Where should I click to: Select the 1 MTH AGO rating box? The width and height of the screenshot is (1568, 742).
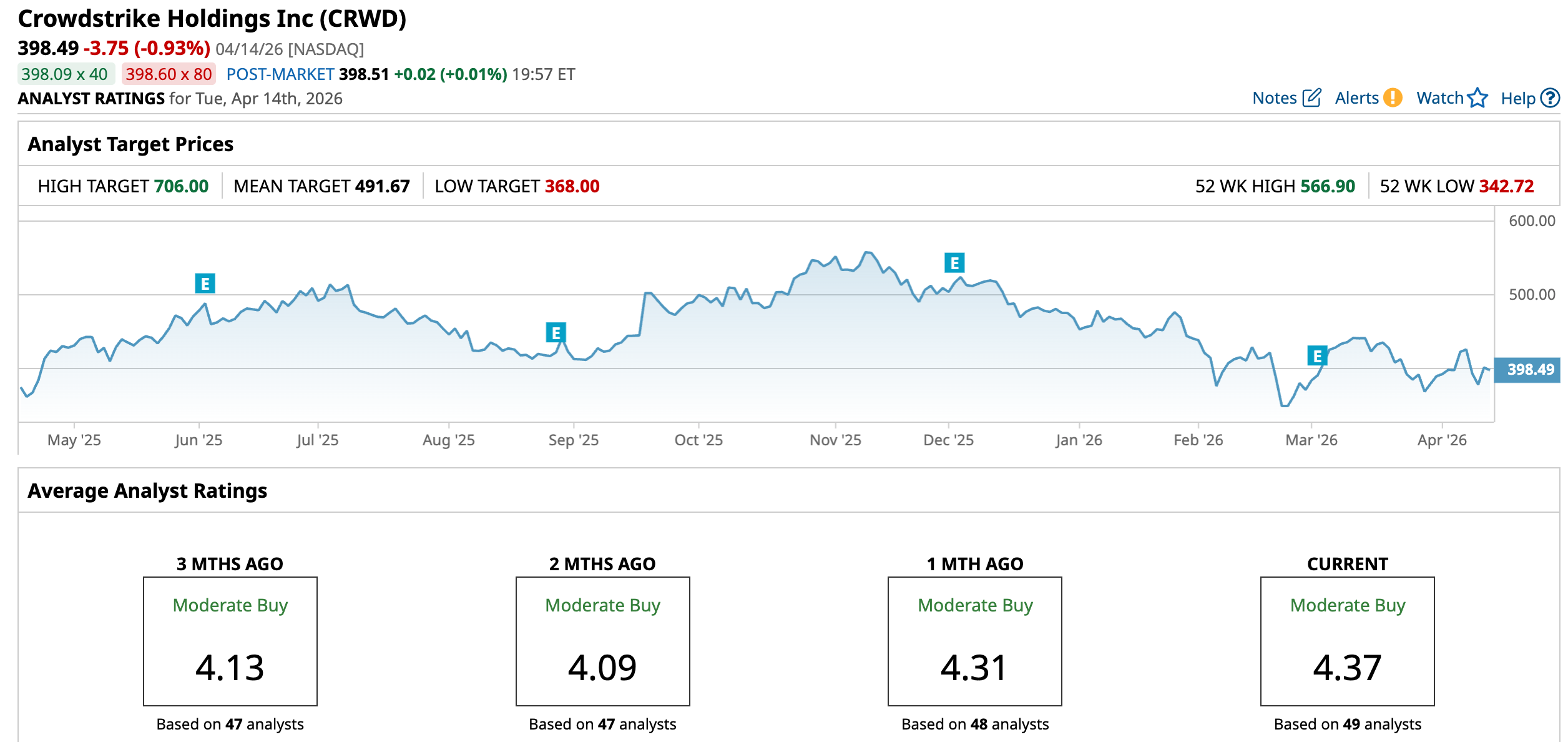[x=974, y=641]
